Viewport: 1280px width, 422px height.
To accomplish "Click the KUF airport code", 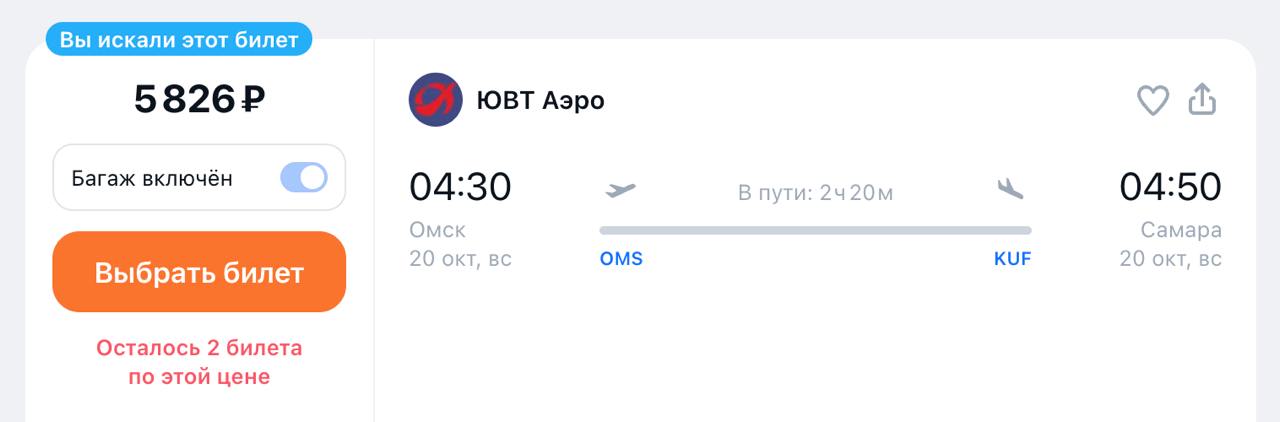I will [x=1012, y=260].
